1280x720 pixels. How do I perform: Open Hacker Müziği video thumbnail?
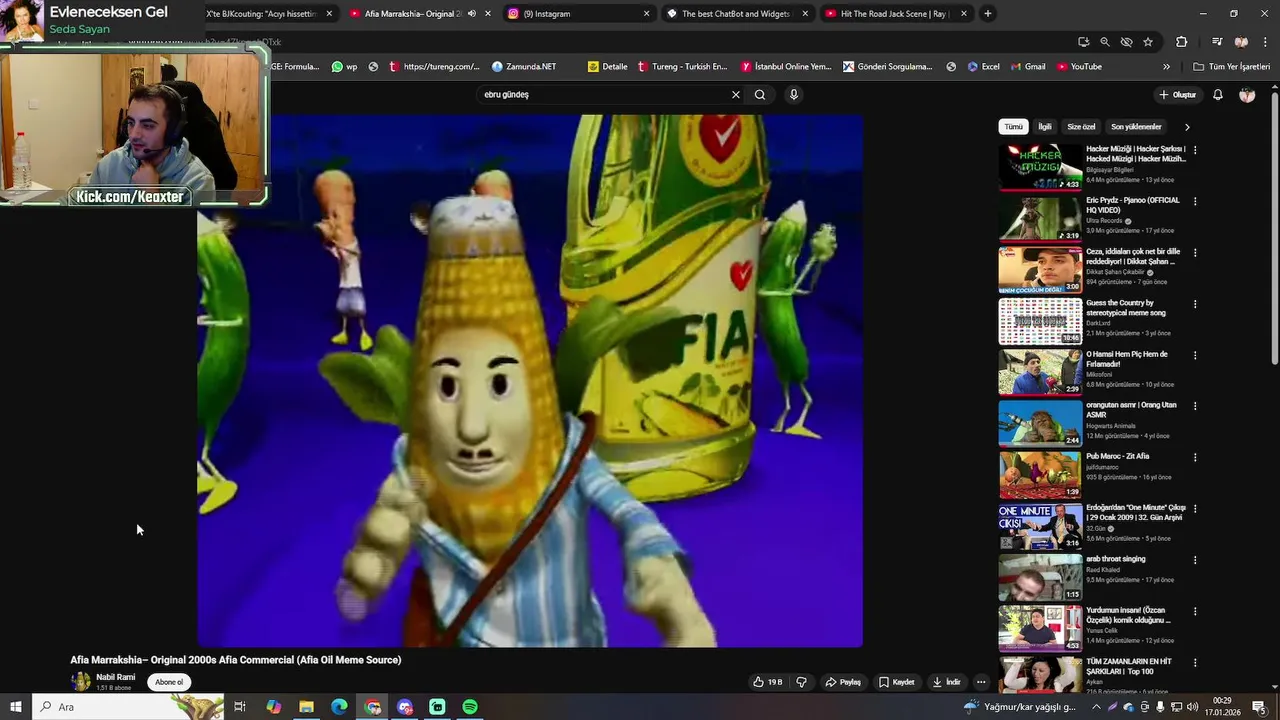coord(1040,167)
